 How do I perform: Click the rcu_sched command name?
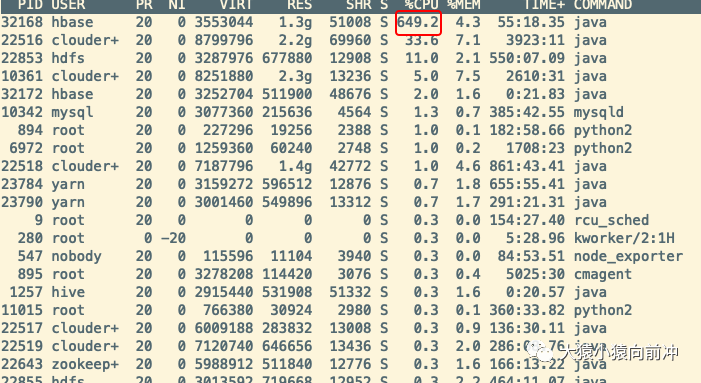pyautogui.click(x=612, y=220)
